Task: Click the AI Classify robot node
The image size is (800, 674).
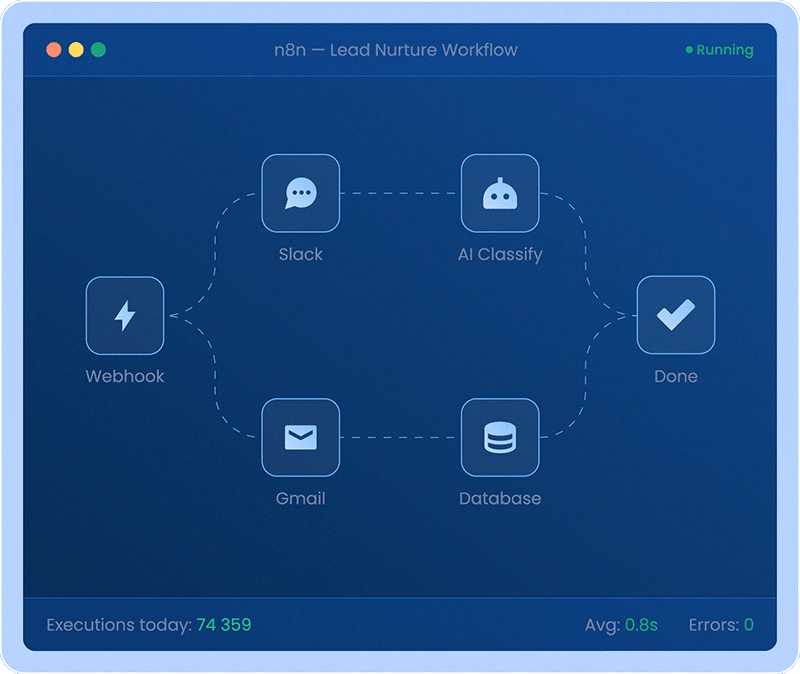Action: [x=500, y=193]
